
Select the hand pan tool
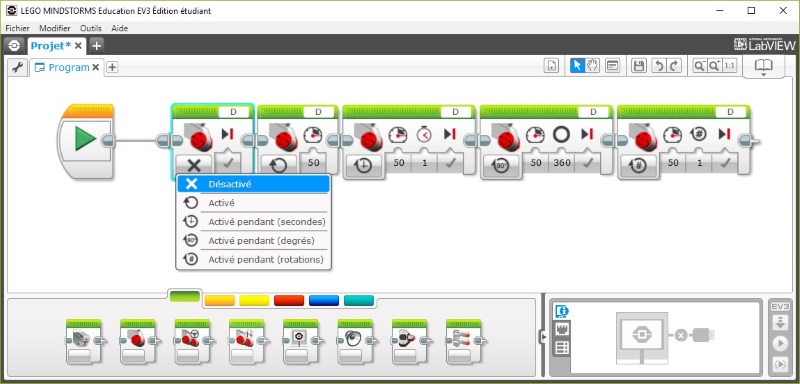click(592, 66)
